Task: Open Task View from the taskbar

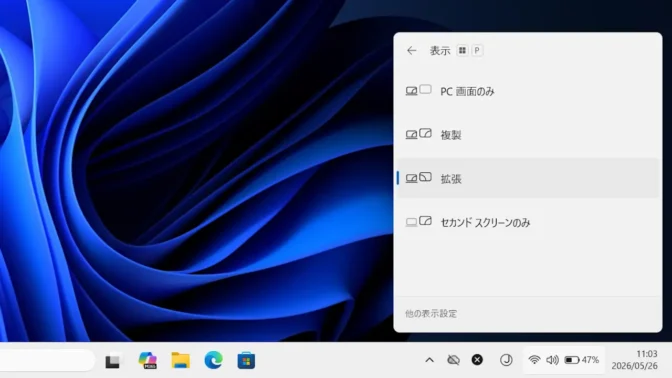Action: pos(113,360)
